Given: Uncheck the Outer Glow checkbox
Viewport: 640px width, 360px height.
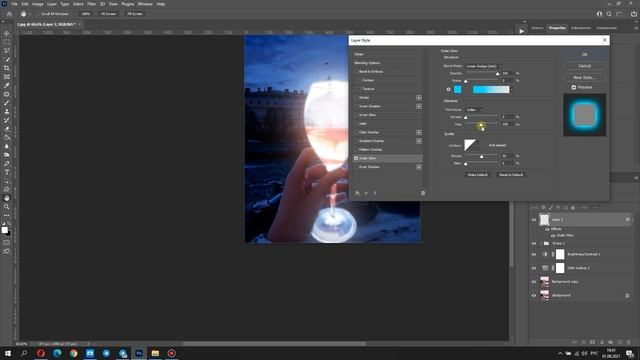Looking at the screenshot, I should 356,158.
